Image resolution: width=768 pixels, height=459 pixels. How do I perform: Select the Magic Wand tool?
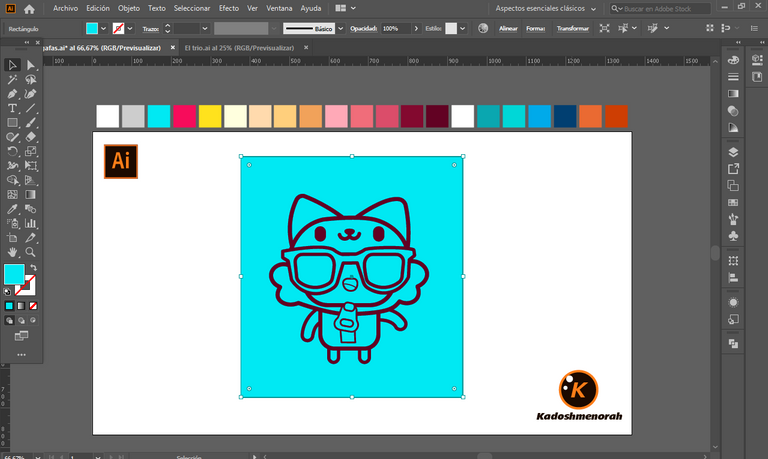[x=12, y=79]
